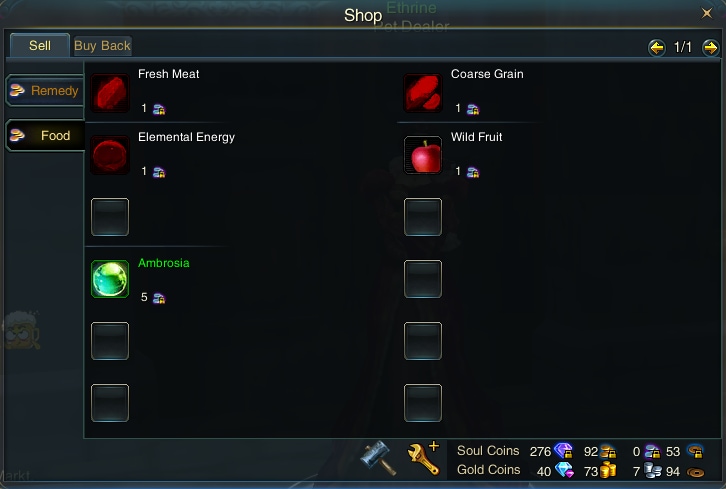Open the Buy Back tab
Screen dimensions: 726x489
tap(102, 46)
